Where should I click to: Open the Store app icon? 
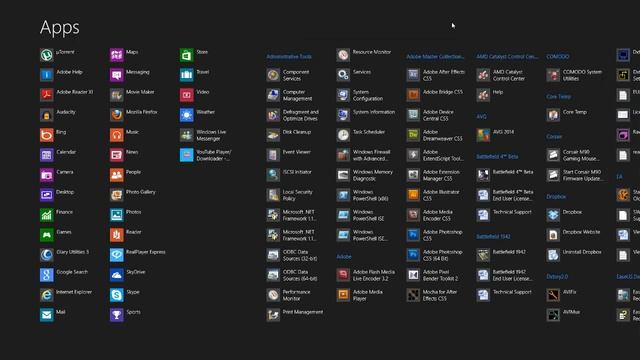pyautogui.click(x=187, y=55)
